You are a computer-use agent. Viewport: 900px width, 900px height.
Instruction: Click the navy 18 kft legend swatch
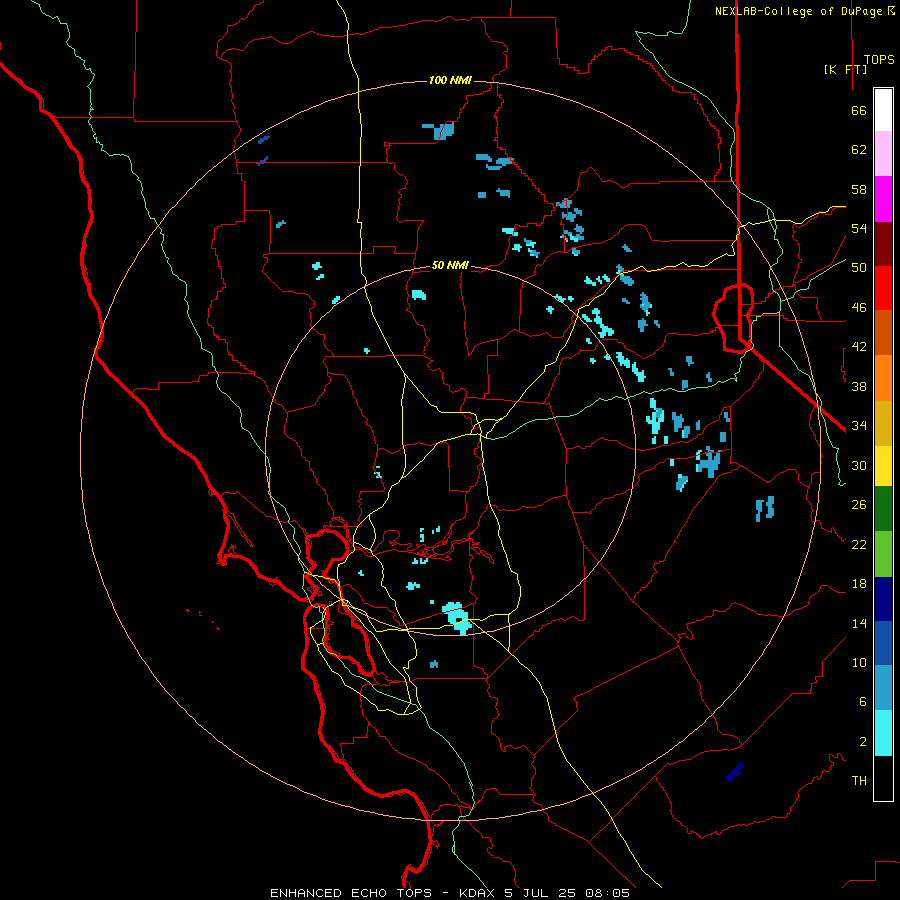tap(883, 599)
